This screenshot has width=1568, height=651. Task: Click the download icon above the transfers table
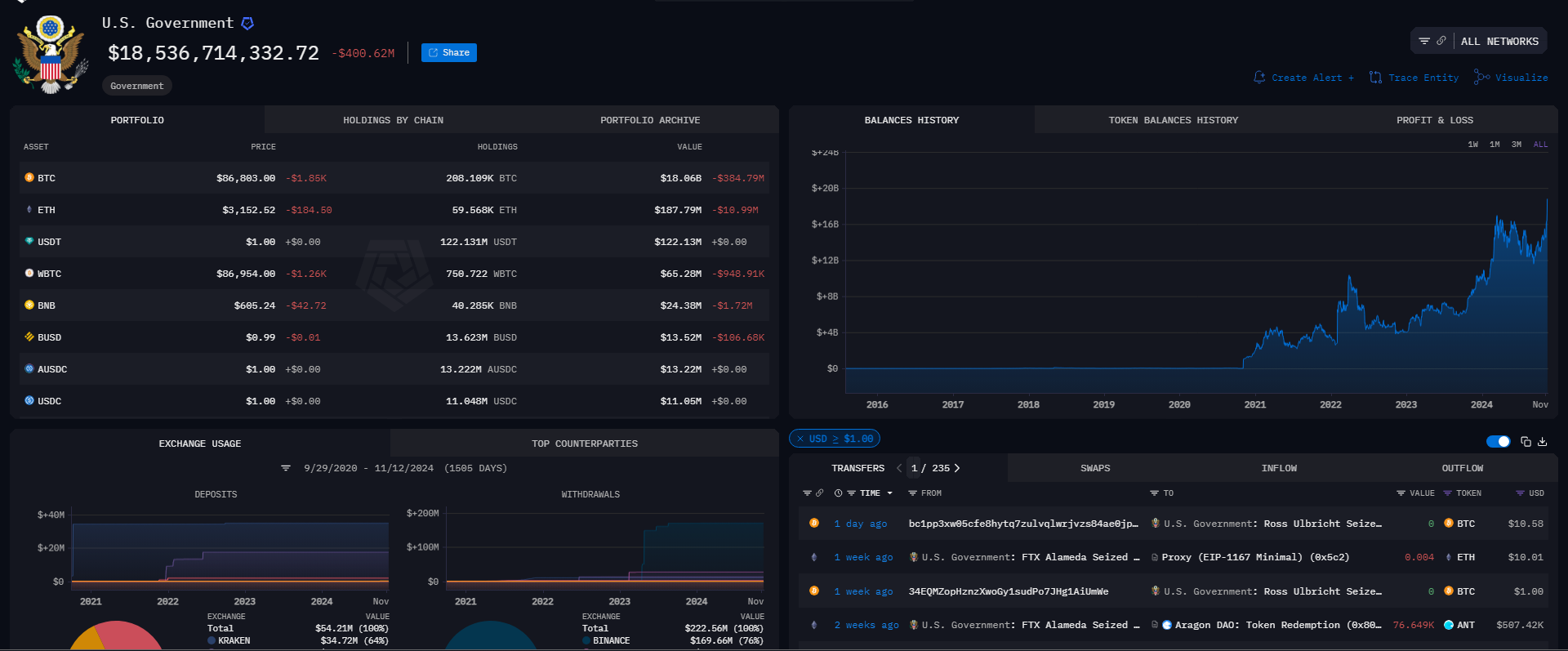tap(1543, 442)
